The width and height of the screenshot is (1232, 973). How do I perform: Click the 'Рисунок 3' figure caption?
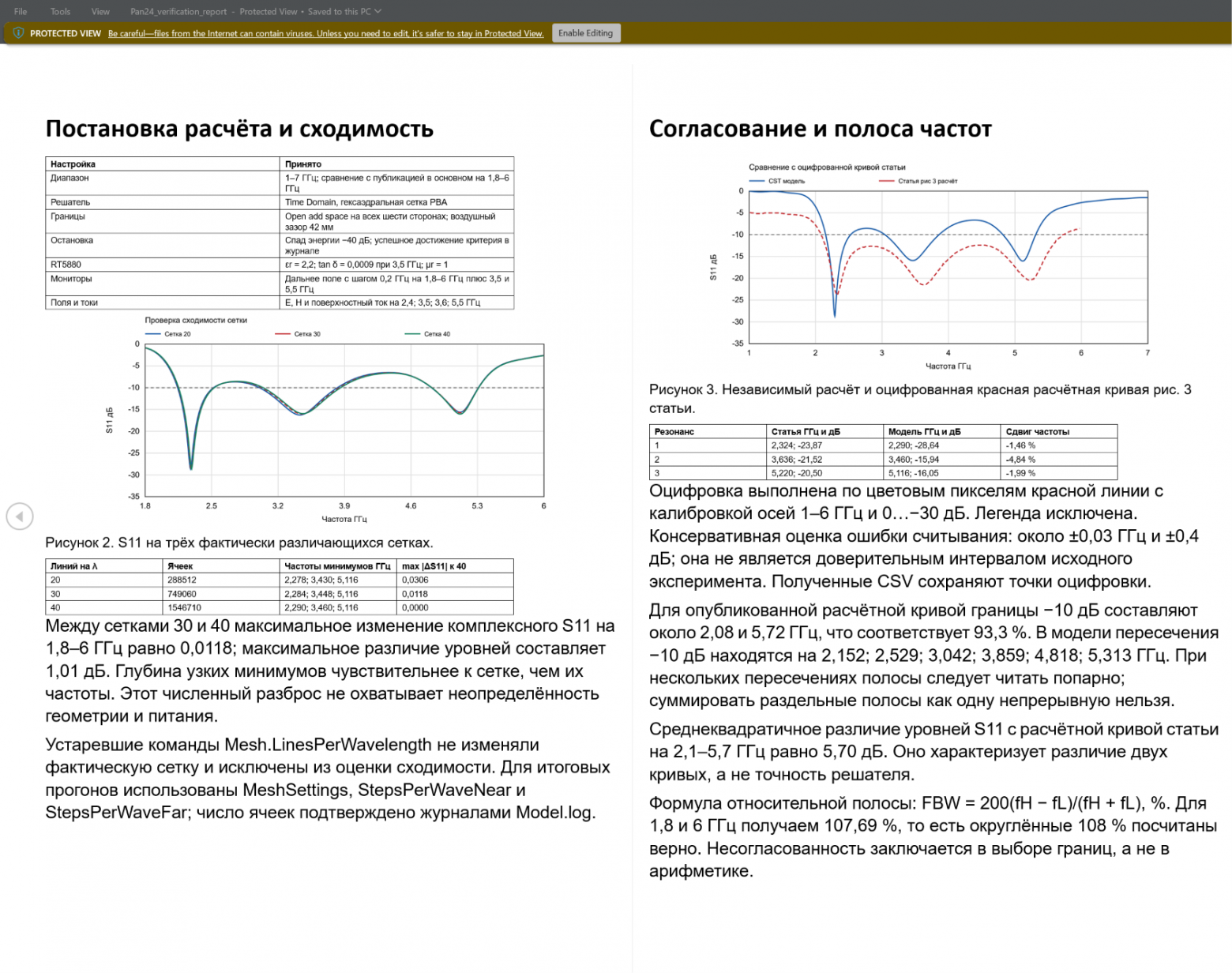(x=920, y=399)
